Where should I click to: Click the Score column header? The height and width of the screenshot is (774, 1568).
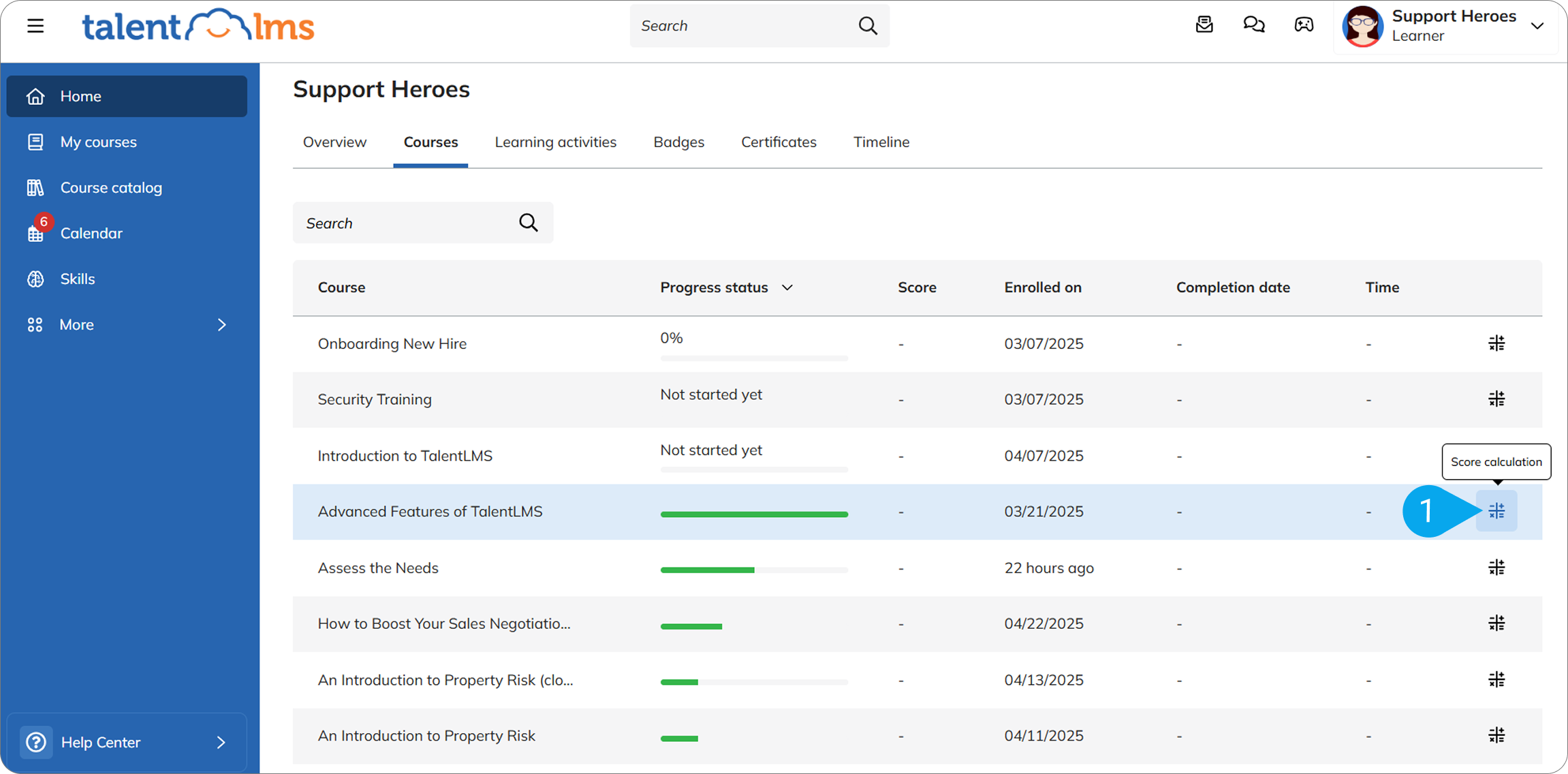(917, 288)
